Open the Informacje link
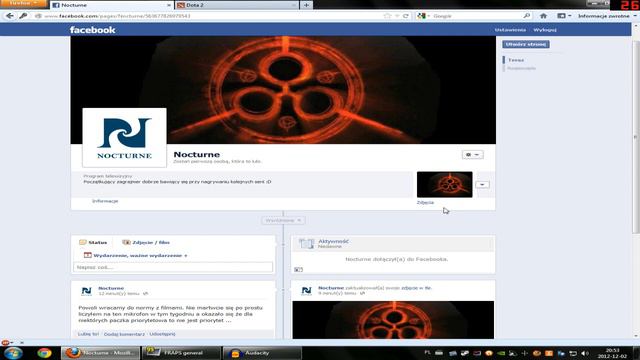 click(105, 201)
